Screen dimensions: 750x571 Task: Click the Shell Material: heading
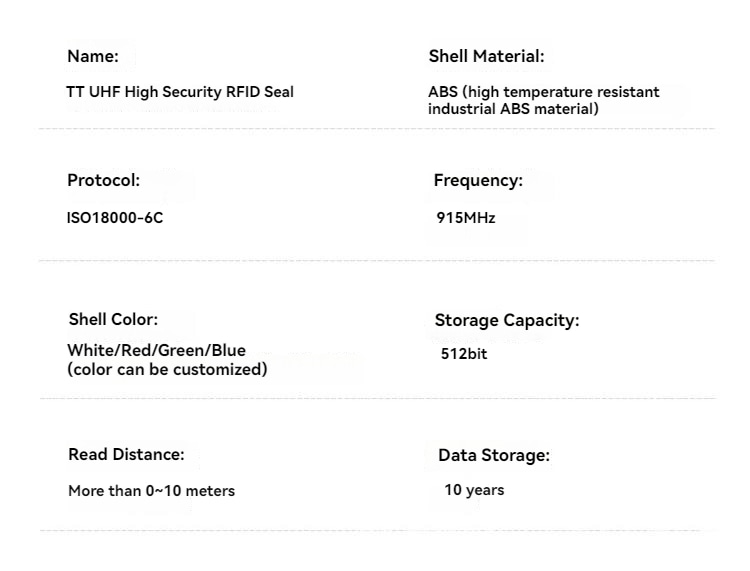pos(486,56)
